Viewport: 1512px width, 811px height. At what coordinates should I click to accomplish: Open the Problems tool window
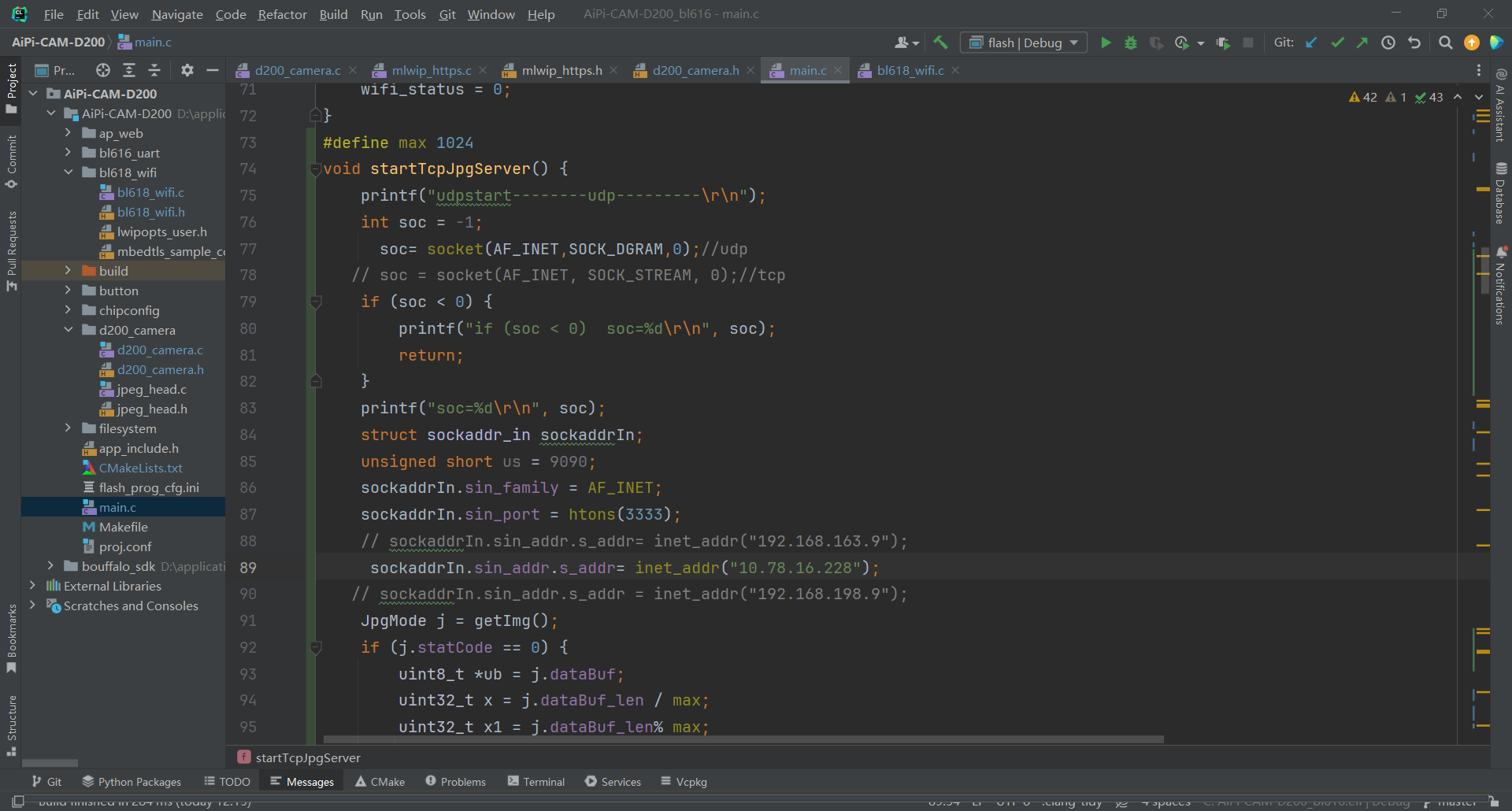click(456, 782)
